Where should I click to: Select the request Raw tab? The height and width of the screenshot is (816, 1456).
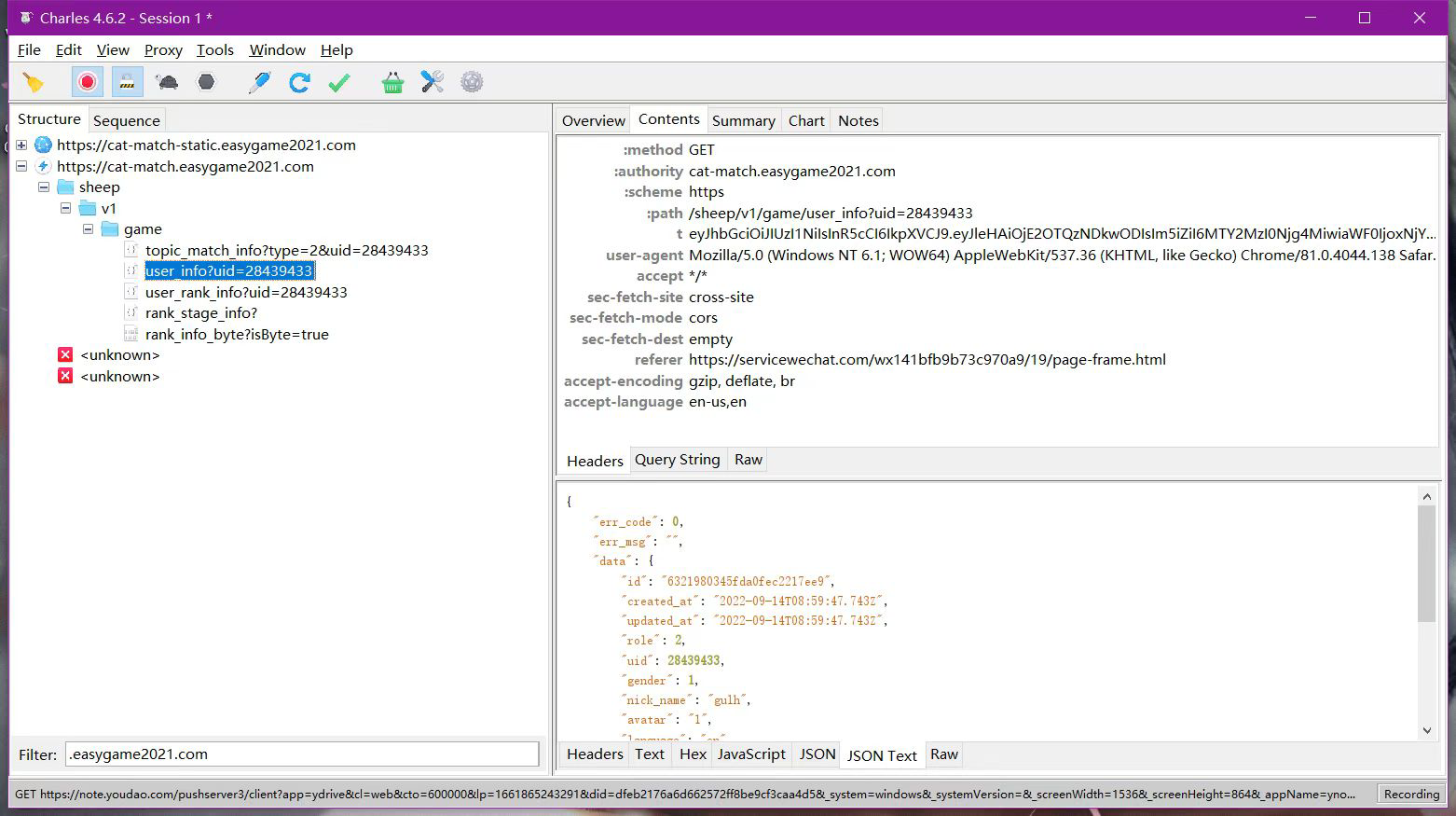[749, 460]
